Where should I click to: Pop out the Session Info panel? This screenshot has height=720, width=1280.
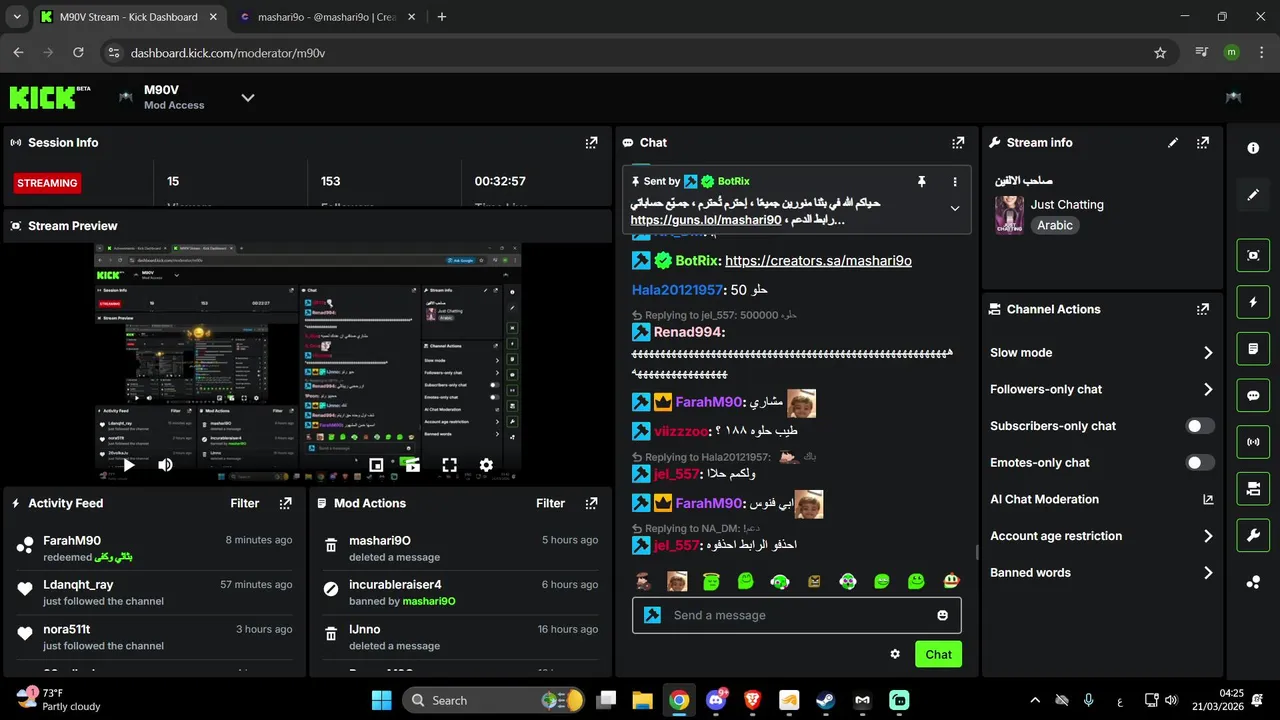coord(591,143)
